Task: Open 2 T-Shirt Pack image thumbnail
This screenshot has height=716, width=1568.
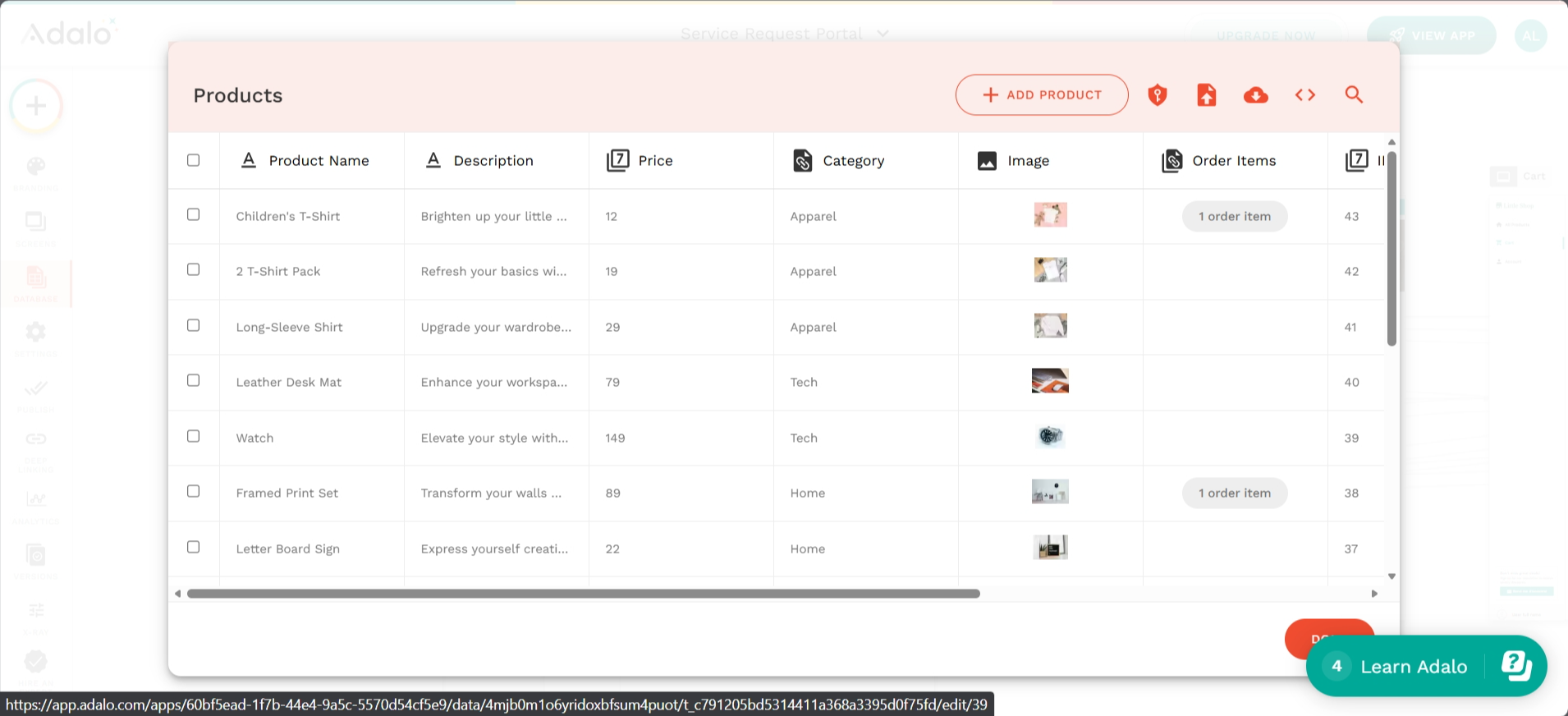Action: pyautogui.click(x=1051, y=270)
